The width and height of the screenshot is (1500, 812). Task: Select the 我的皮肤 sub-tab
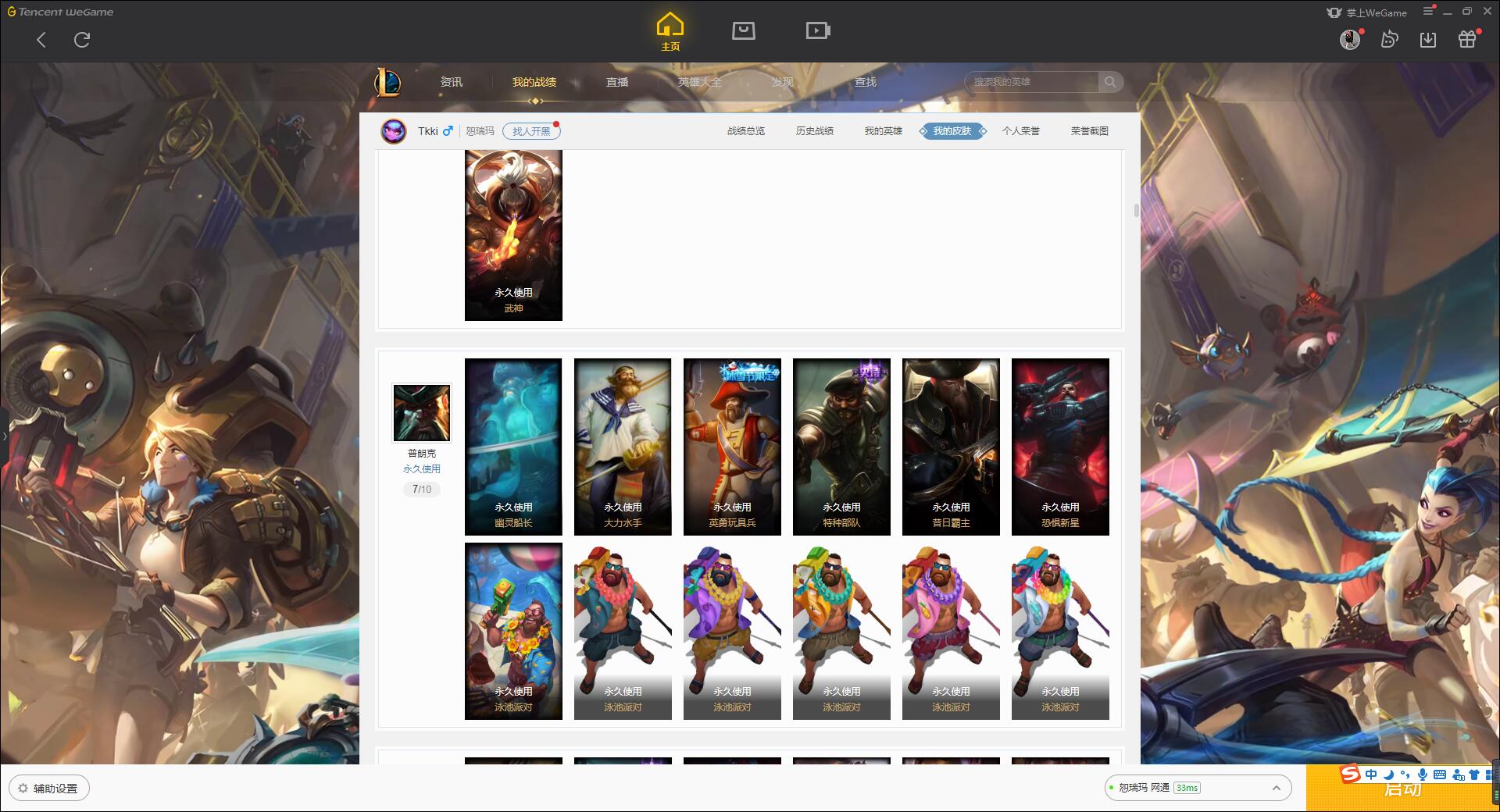pyautogui.click(x=952, y=131)
